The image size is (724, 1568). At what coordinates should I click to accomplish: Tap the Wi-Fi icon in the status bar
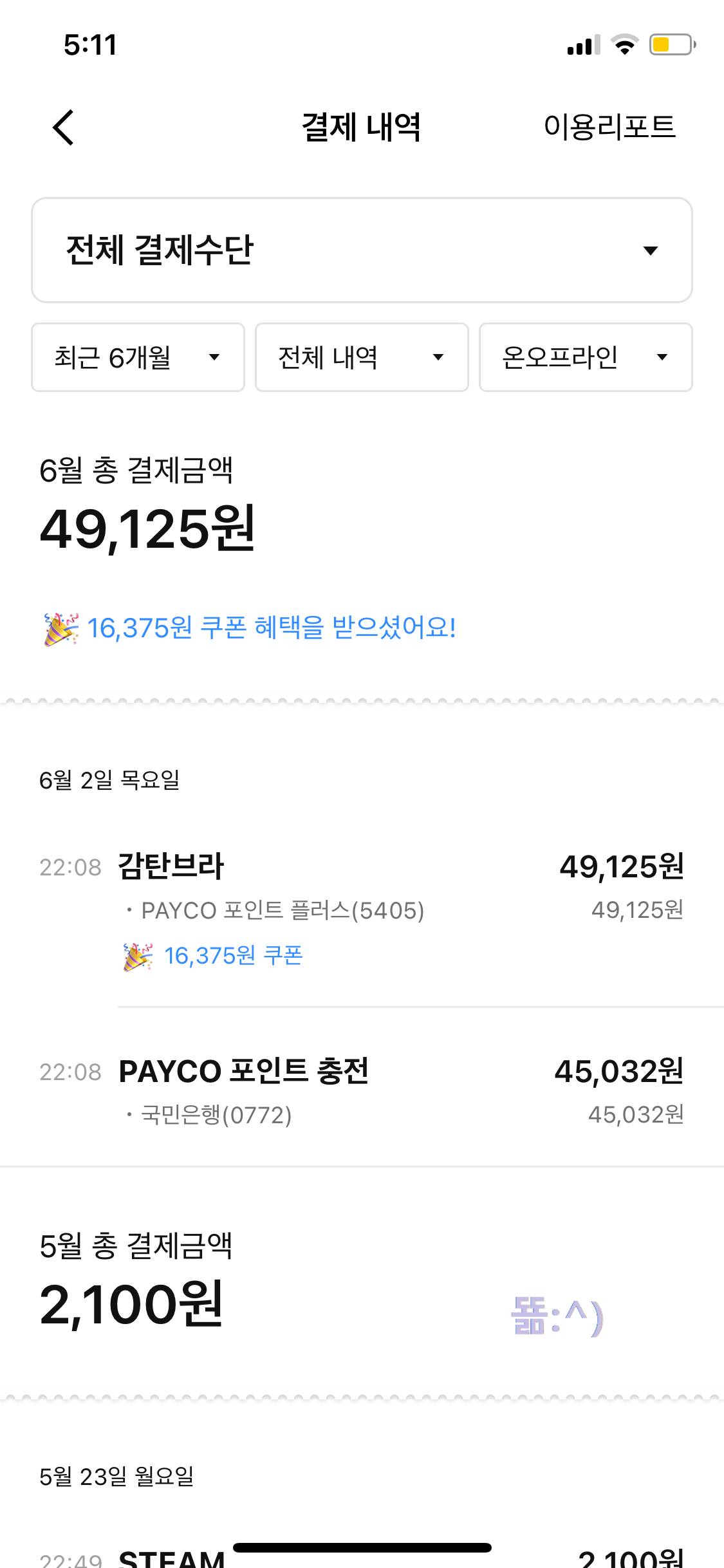pyautogui.click(x=622, y=44)
